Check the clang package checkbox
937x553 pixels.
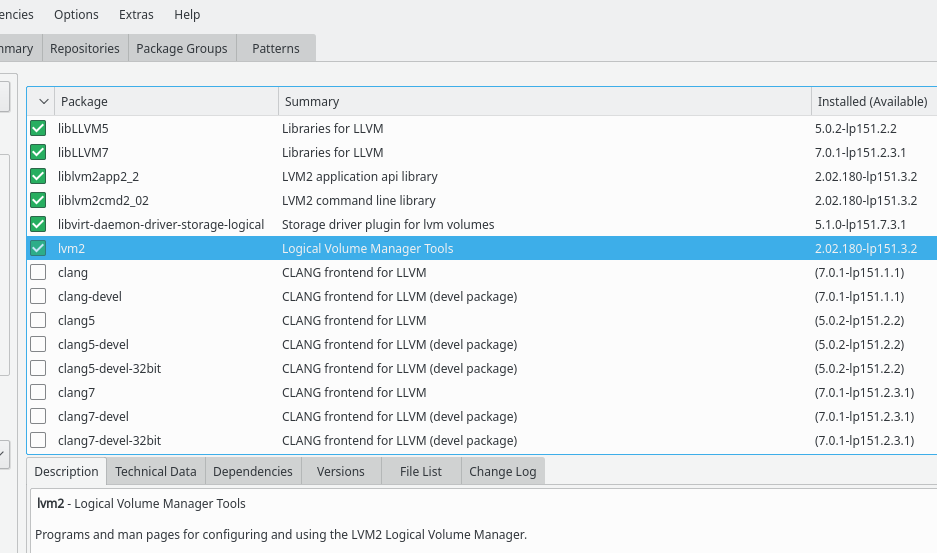[x=38, y=272]
